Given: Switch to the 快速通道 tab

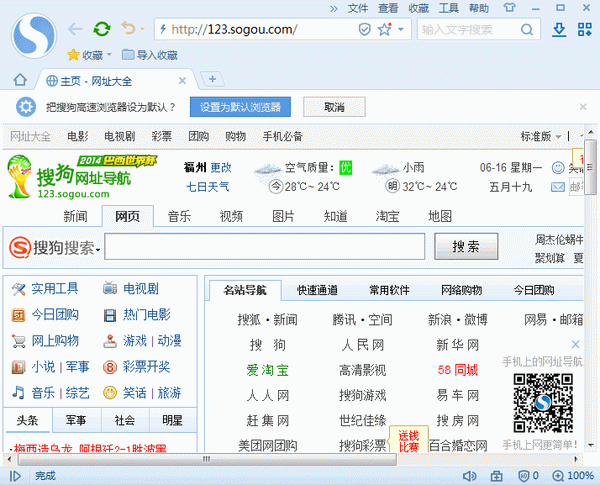Looking at the screenshot, I should pos(317,291).
